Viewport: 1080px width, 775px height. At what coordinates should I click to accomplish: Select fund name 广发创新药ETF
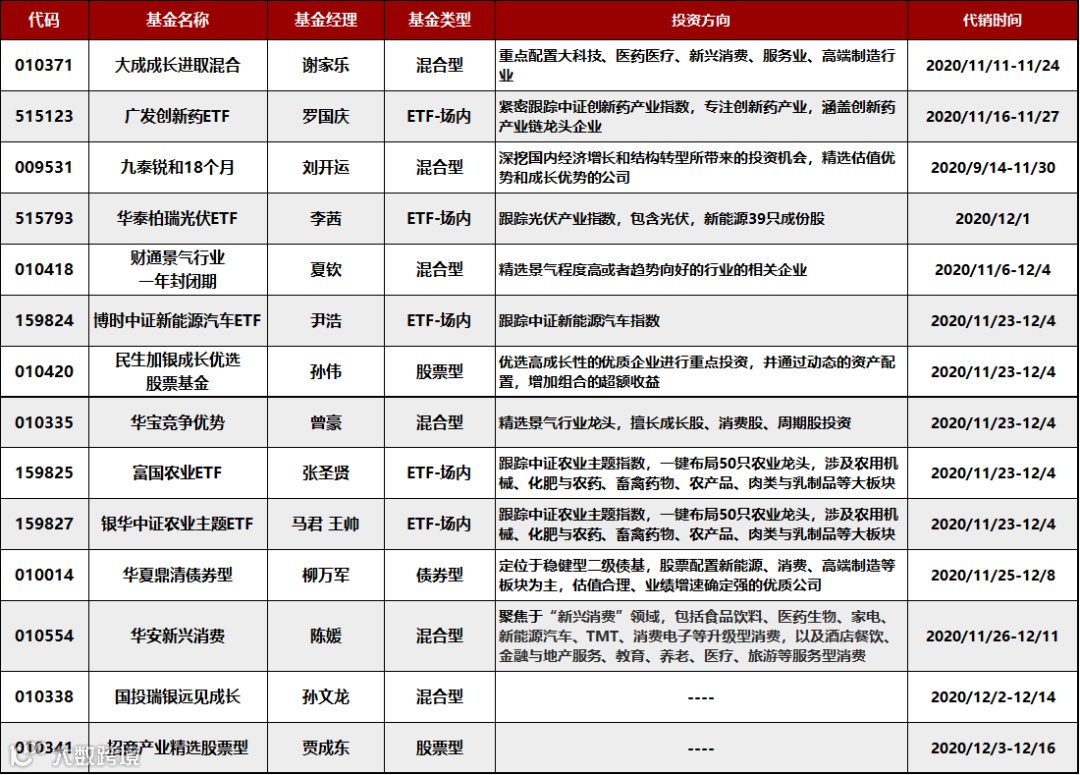point(178,116)
